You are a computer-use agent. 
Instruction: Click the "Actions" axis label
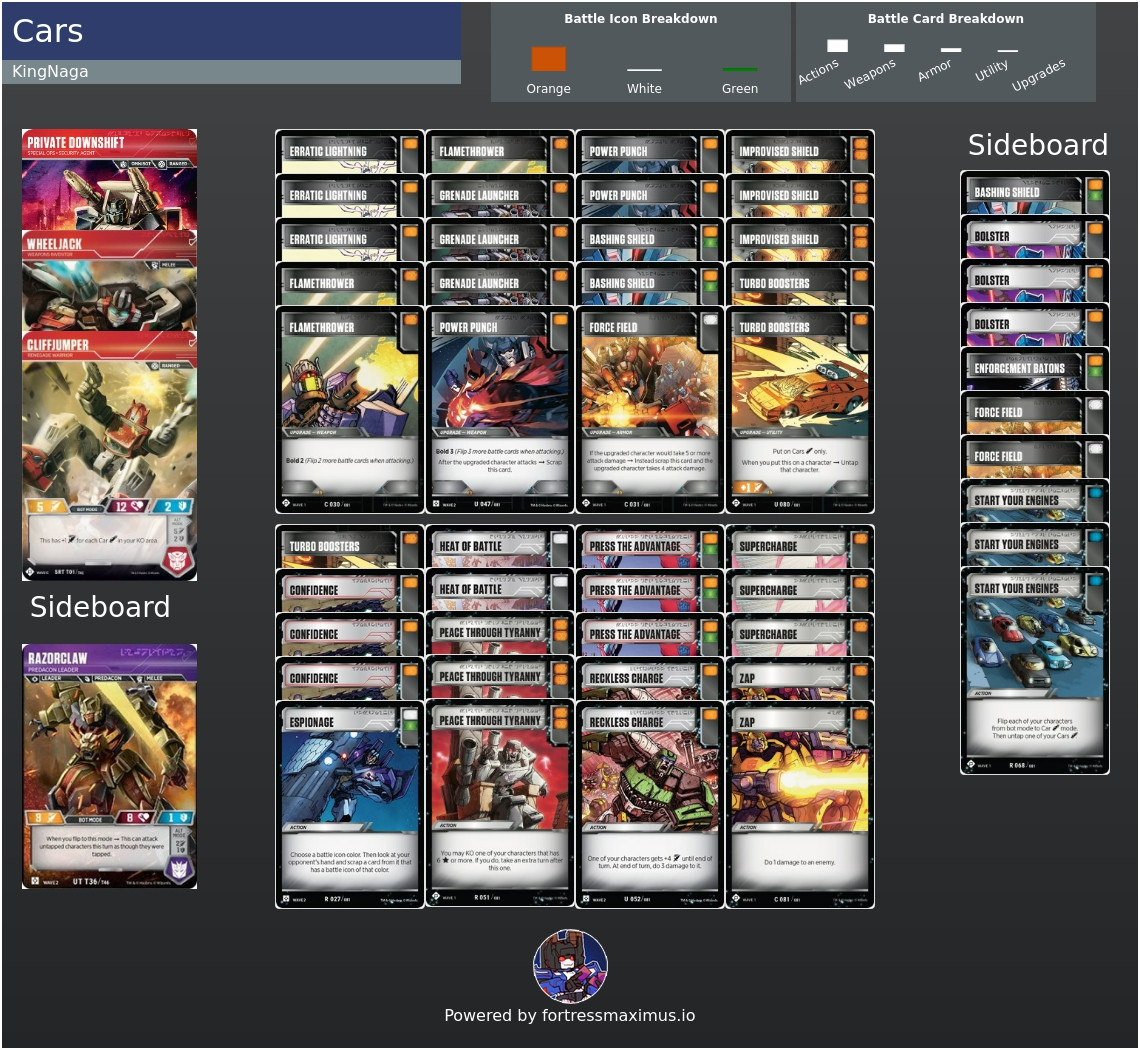818,71
